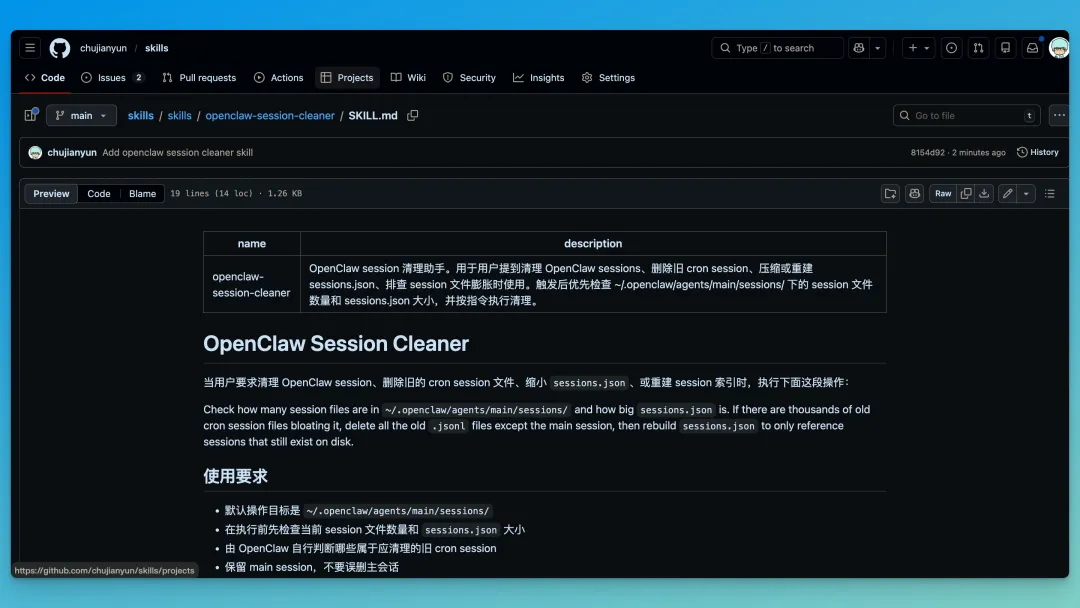
Task: Open the Projects tab
Action: [347, 78]
